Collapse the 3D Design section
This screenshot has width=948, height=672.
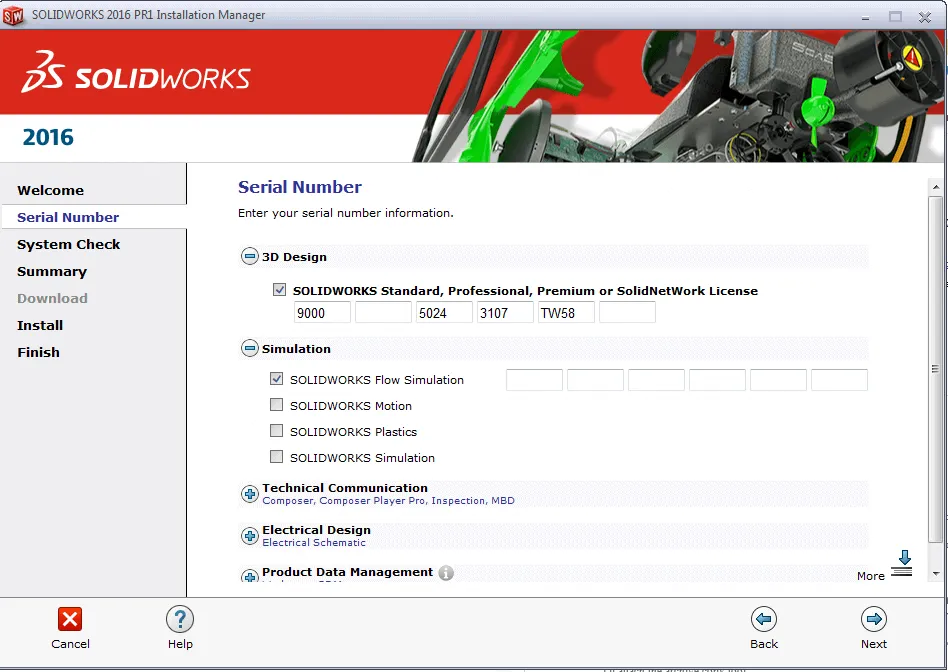pyautogui.click(x=249, y=256)
